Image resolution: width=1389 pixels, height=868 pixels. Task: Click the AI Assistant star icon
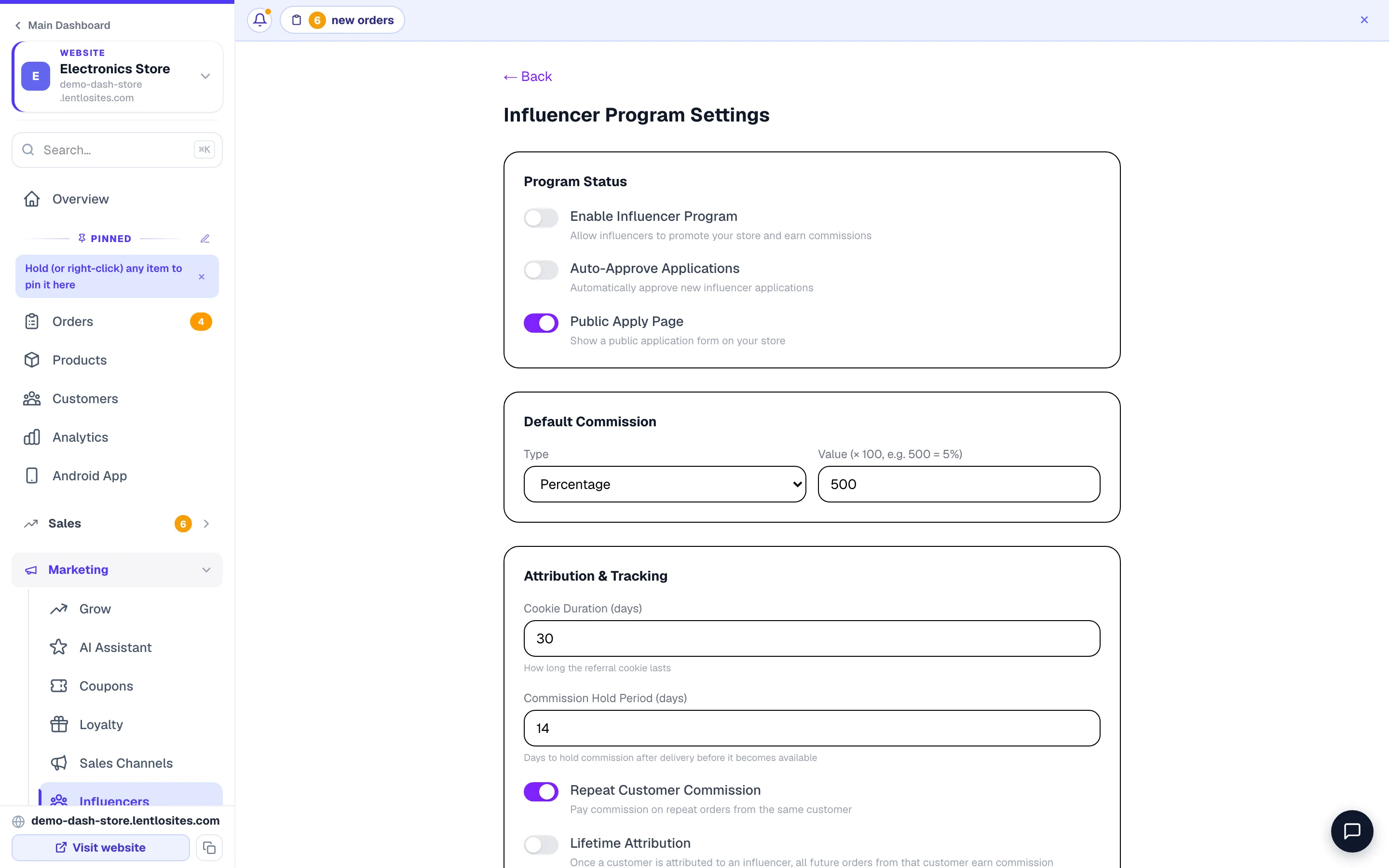(58, 647)
